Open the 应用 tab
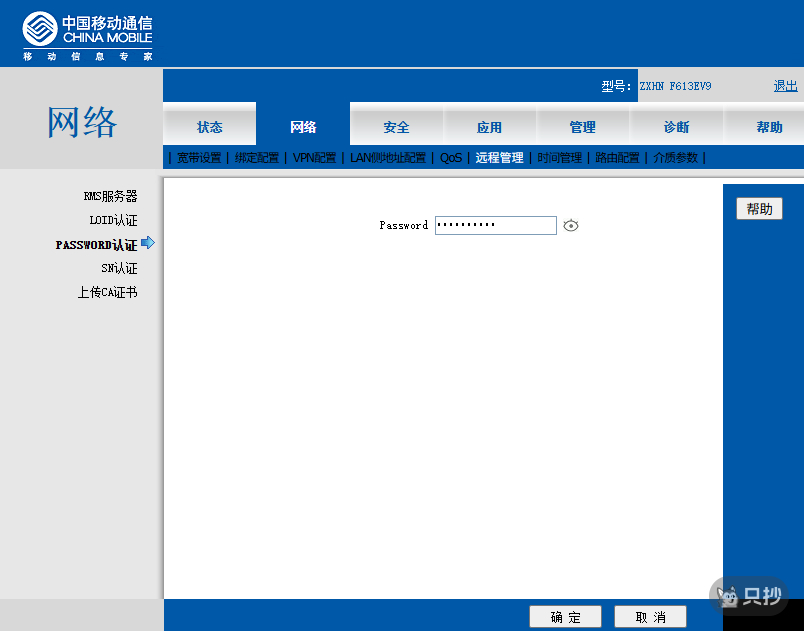Screen dimensions: 804x631 pos(489,127)
